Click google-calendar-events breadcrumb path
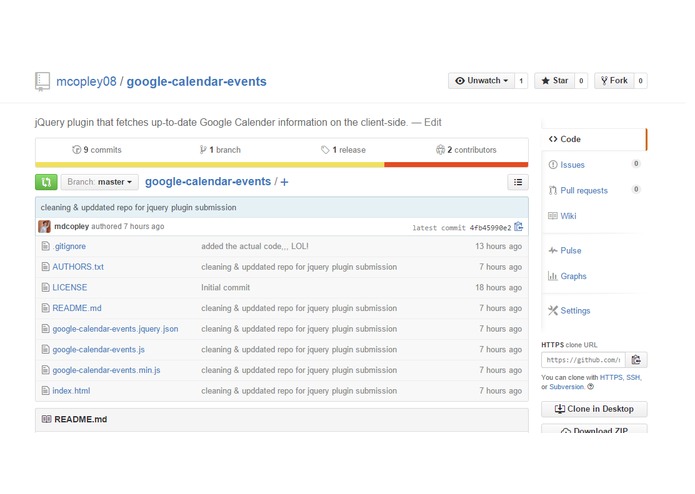 (x=208, y=182)
